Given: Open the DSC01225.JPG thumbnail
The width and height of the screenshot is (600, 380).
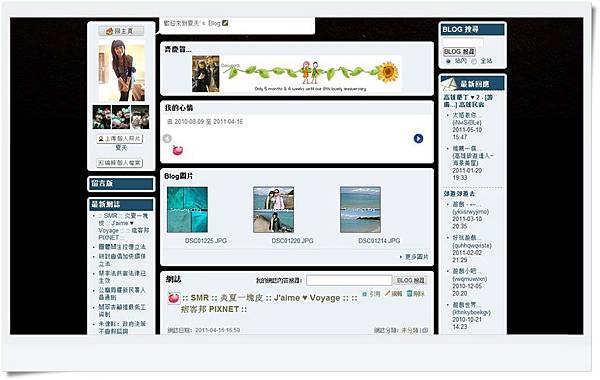Looking at the screenshot, I should click(x=188, y=210).
